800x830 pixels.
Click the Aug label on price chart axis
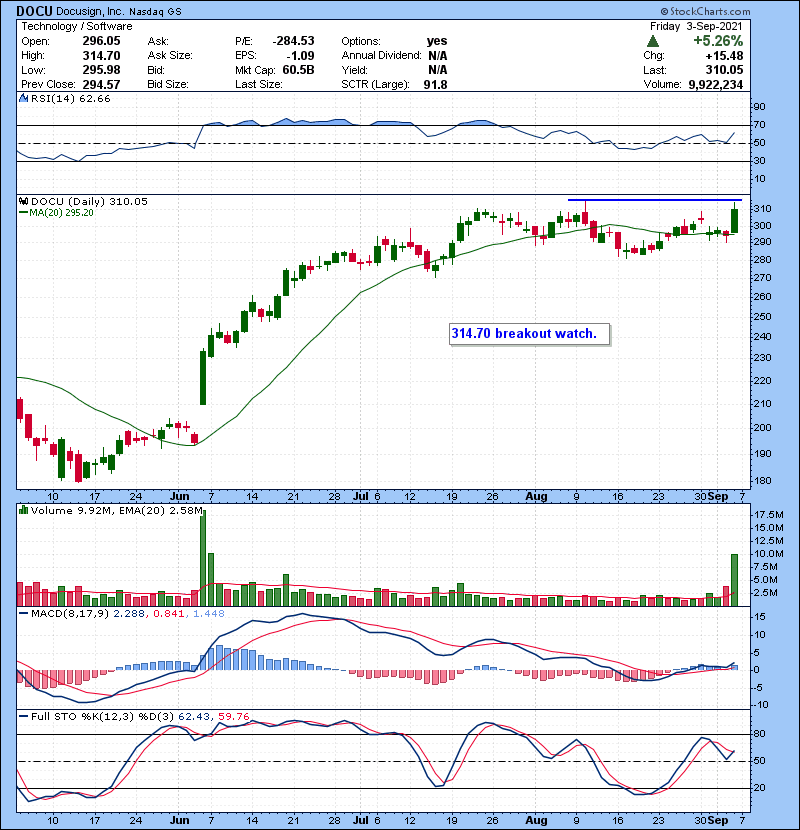pos(536,497)
